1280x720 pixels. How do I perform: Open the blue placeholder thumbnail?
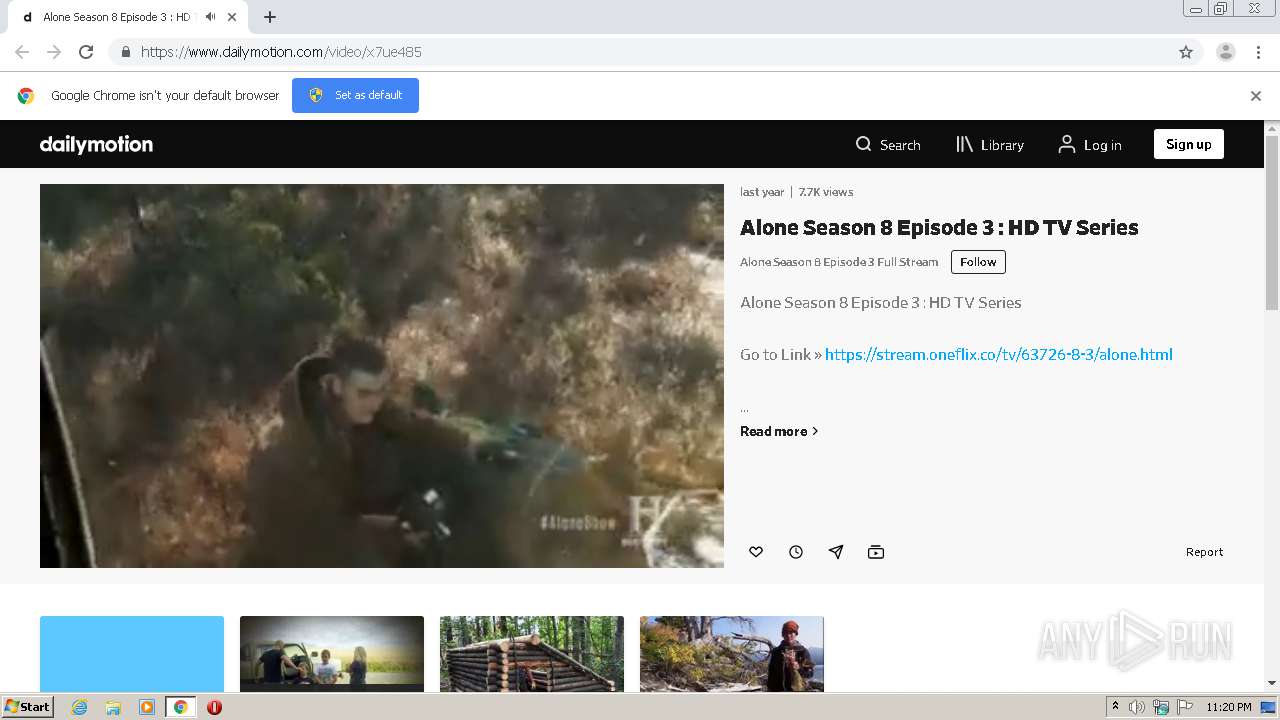click(x=132, y=654)
